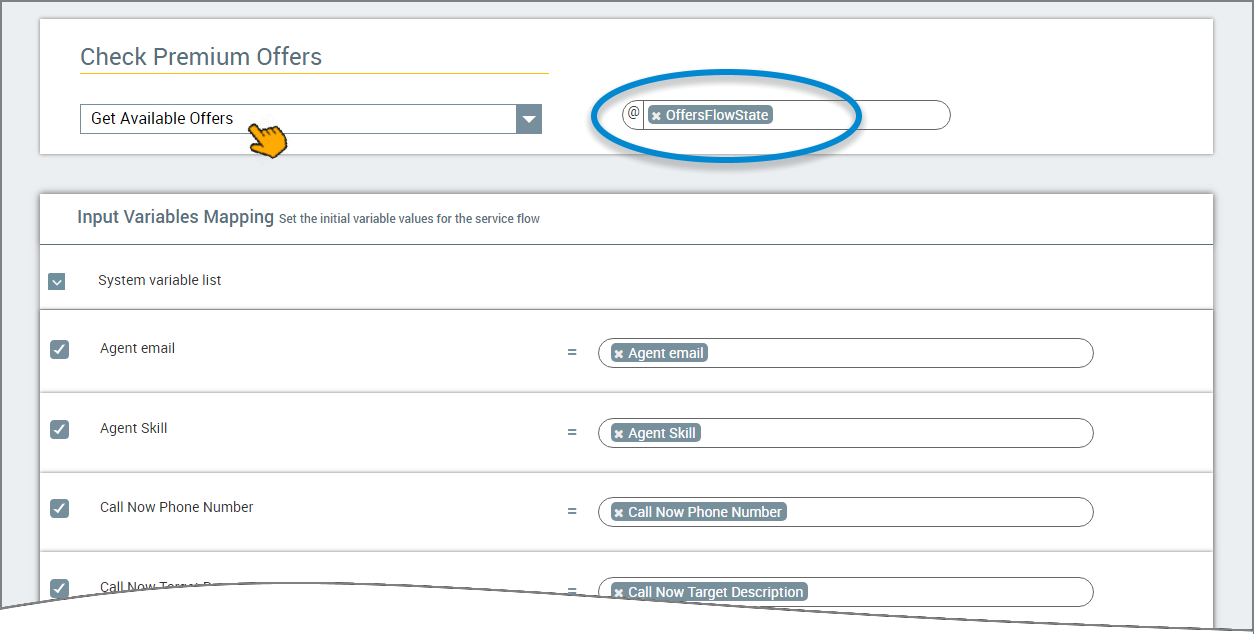Uncheck the Call Now Phone Number checkbox
This screenshot has width=1254, height=634.
pyautogui.click(x=60, y=508)
